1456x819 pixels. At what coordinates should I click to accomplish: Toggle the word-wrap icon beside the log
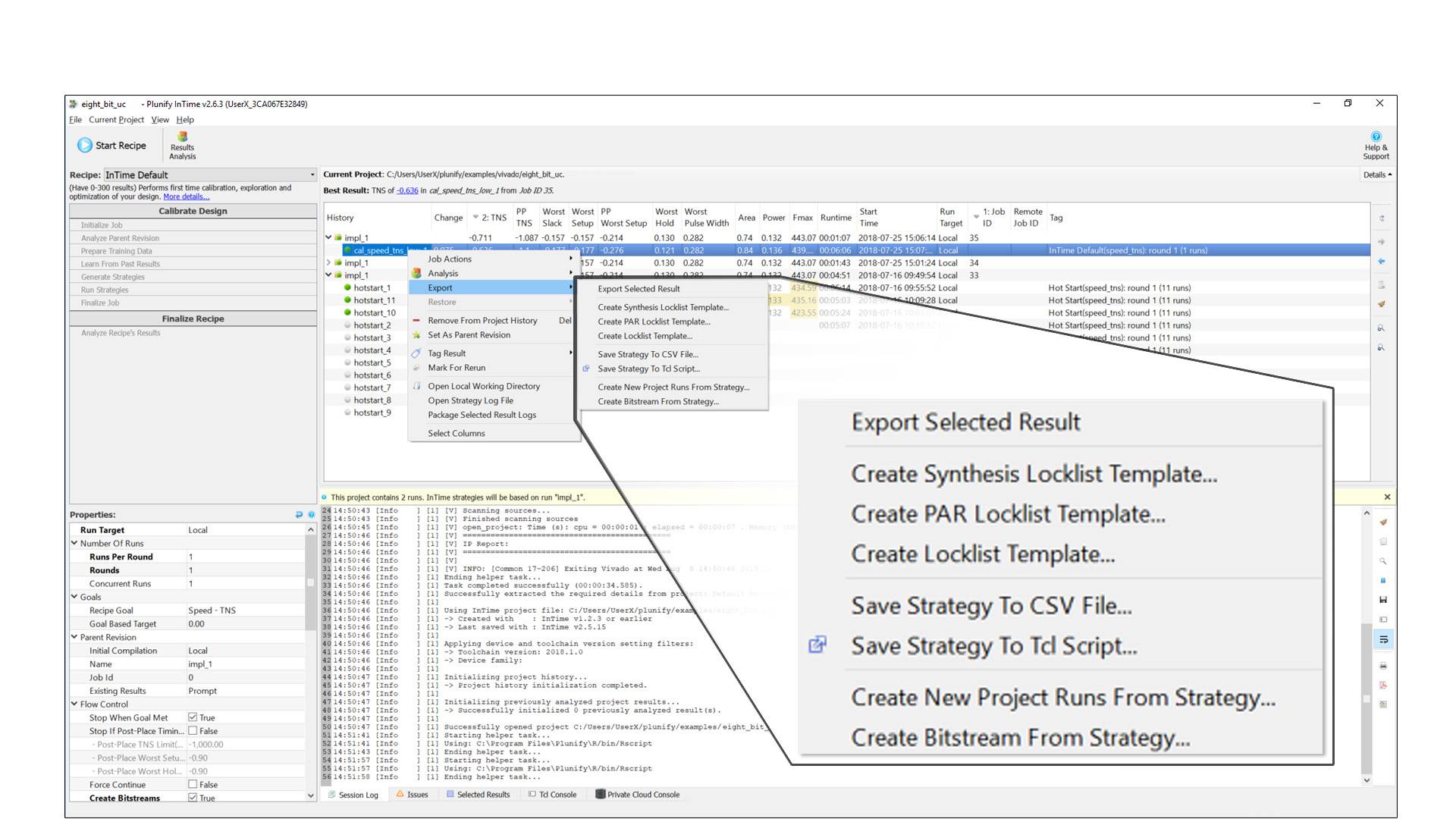click(1383, 639)
